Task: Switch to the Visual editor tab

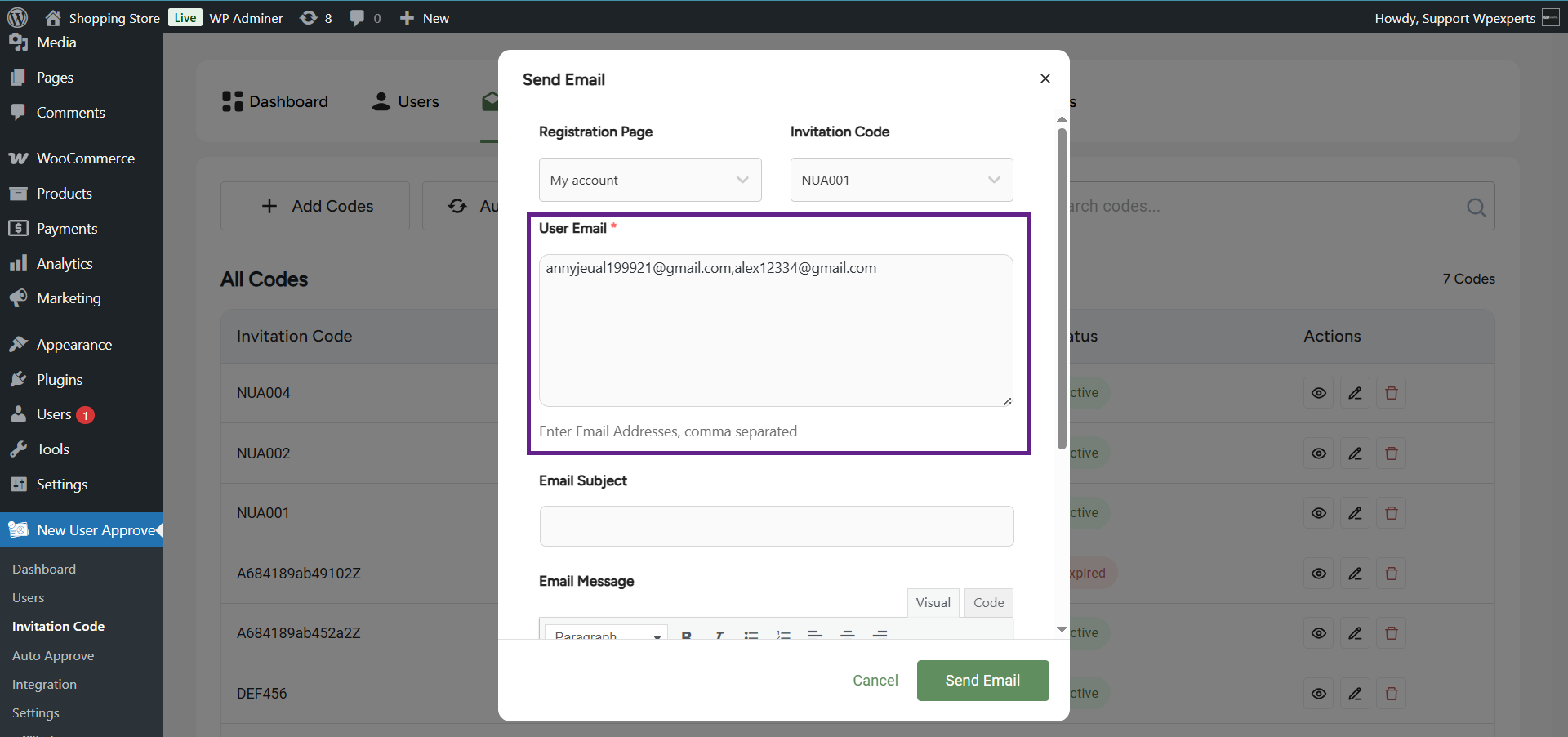Action: tap(933, 603)
